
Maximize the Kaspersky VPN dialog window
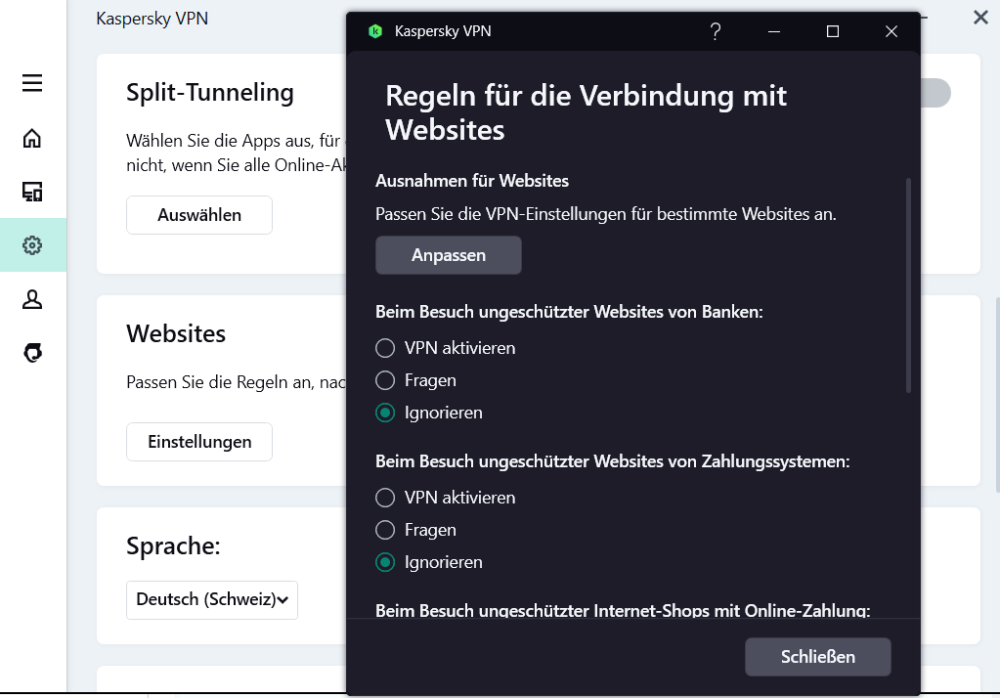[832, 32]
